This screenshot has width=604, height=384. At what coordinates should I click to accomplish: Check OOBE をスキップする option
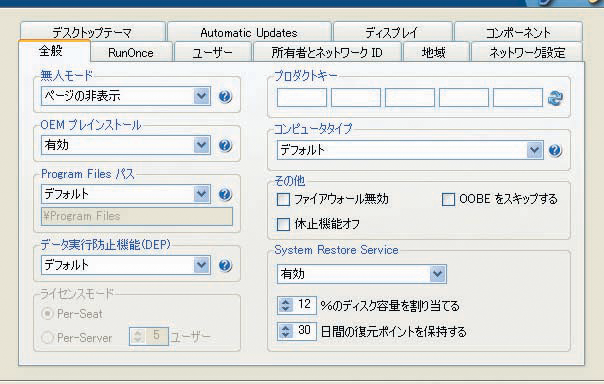[x=448, y=200]
